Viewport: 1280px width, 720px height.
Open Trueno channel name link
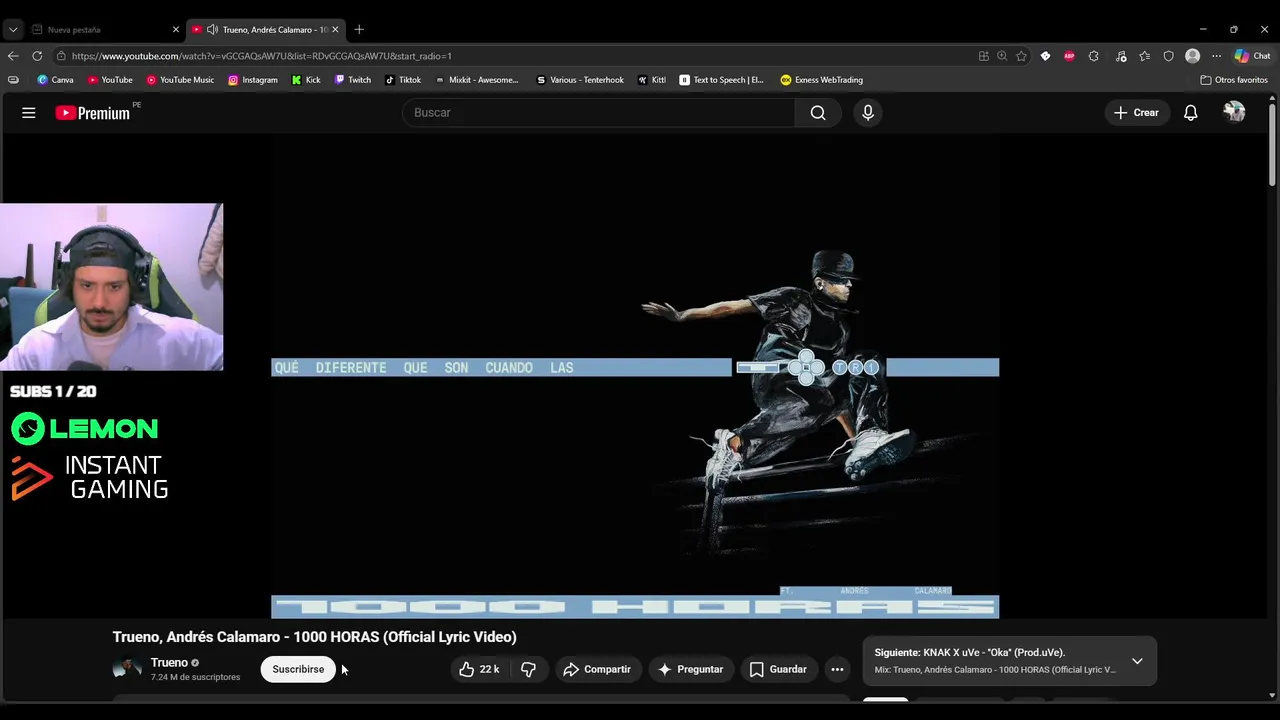click(169, 663)
